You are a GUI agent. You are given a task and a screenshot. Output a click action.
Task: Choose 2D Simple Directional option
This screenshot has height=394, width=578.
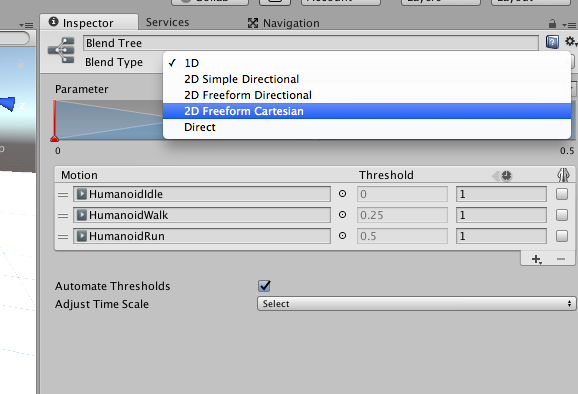click(x=367, y=79)
